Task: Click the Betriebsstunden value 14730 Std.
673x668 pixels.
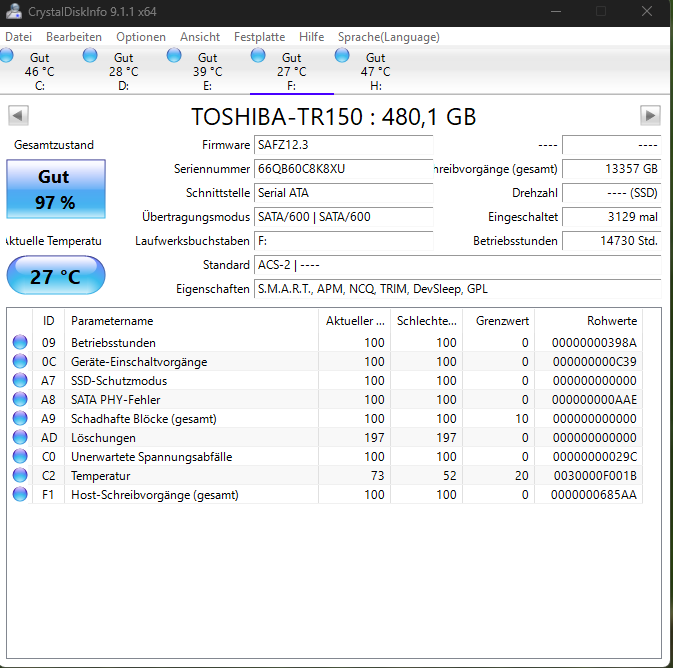Action: coord(612,241)
